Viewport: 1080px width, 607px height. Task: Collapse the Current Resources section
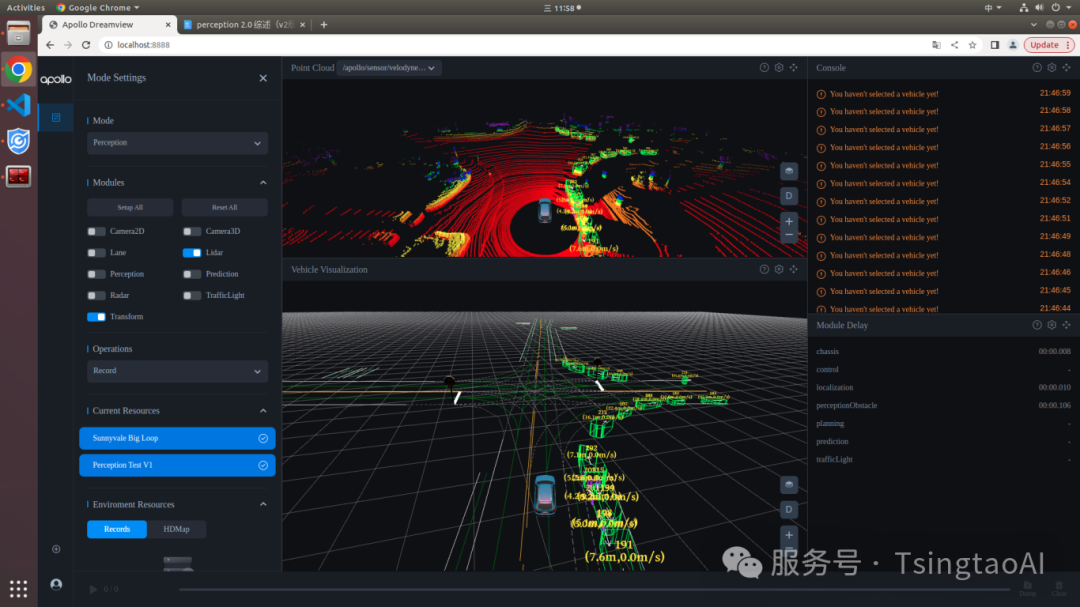click(263, 411)
